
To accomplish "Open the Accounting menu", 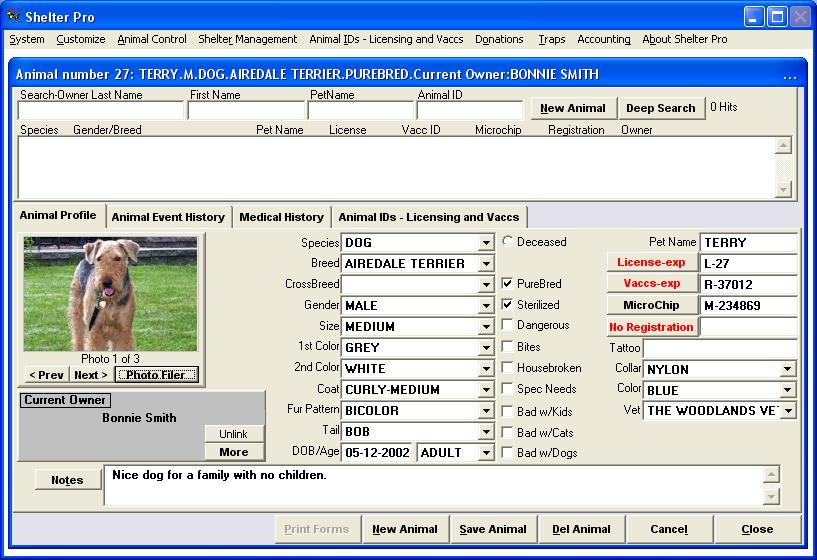I will tap(603, 39).
